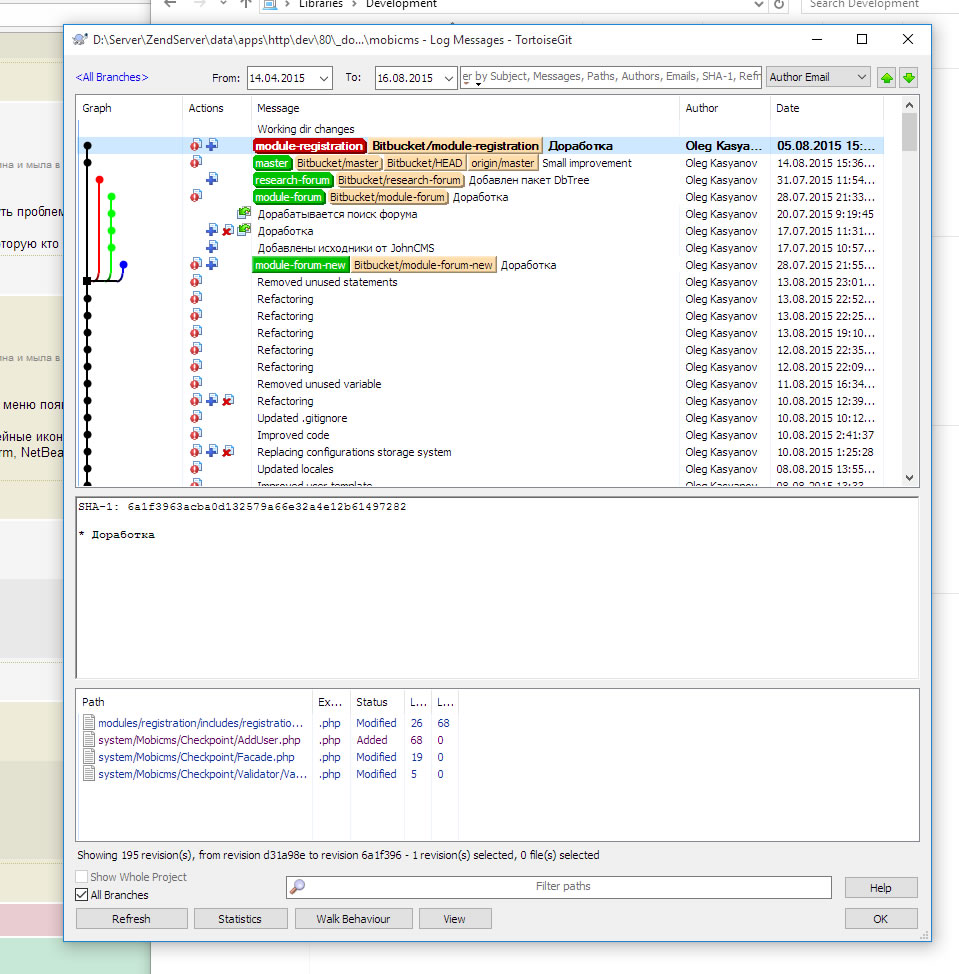Open the Statistics dialog

240,919
